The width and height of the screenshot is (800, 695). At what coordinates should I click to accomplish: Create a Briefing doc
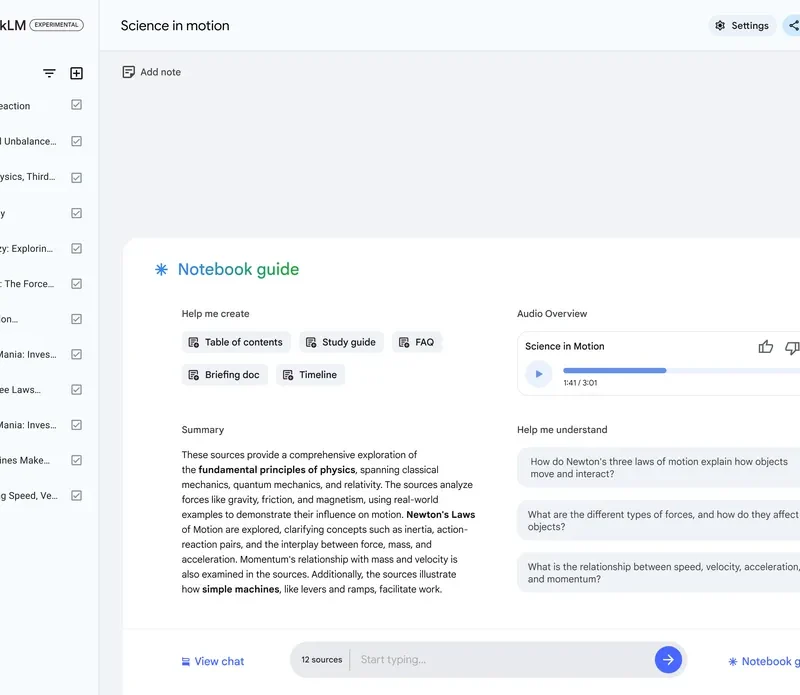coord(224,375)
